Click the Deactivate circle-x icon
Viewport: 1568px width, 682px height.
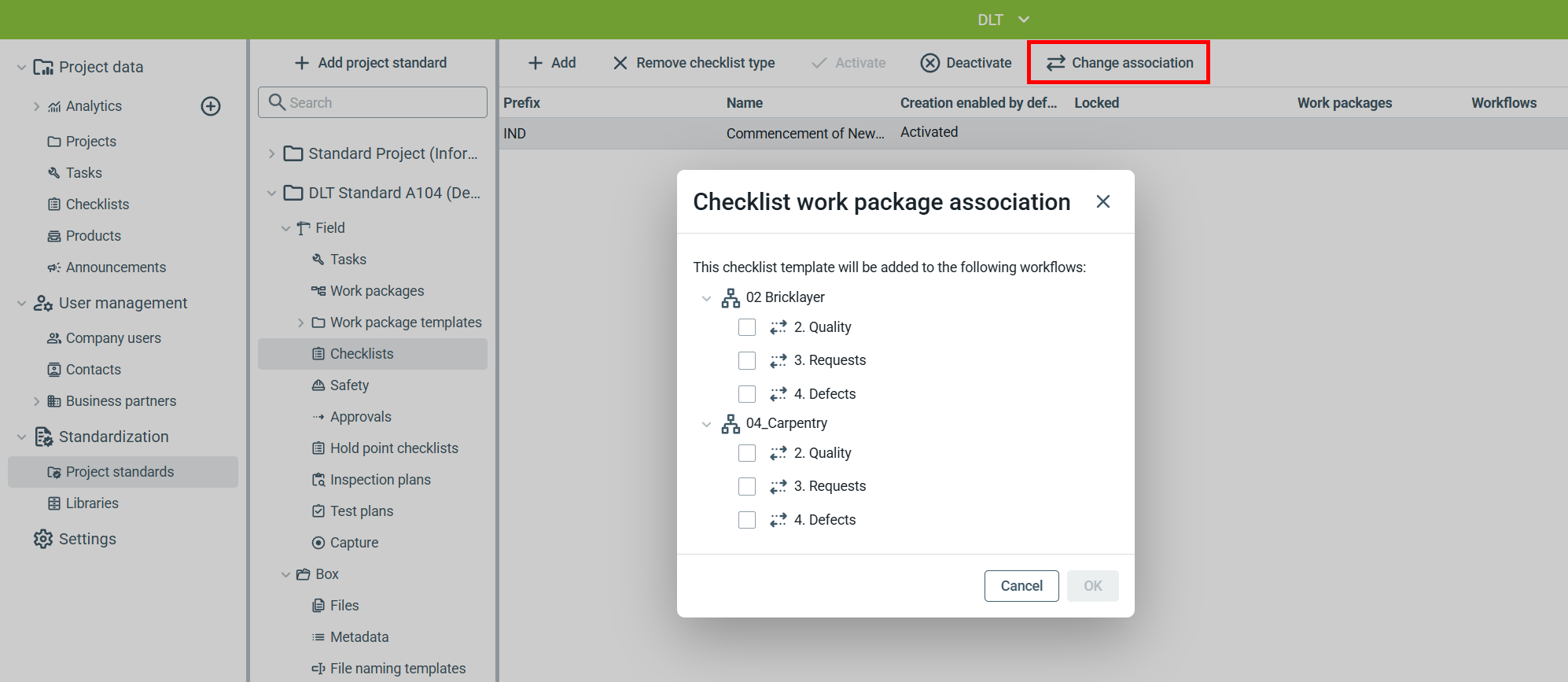(930, 63)
